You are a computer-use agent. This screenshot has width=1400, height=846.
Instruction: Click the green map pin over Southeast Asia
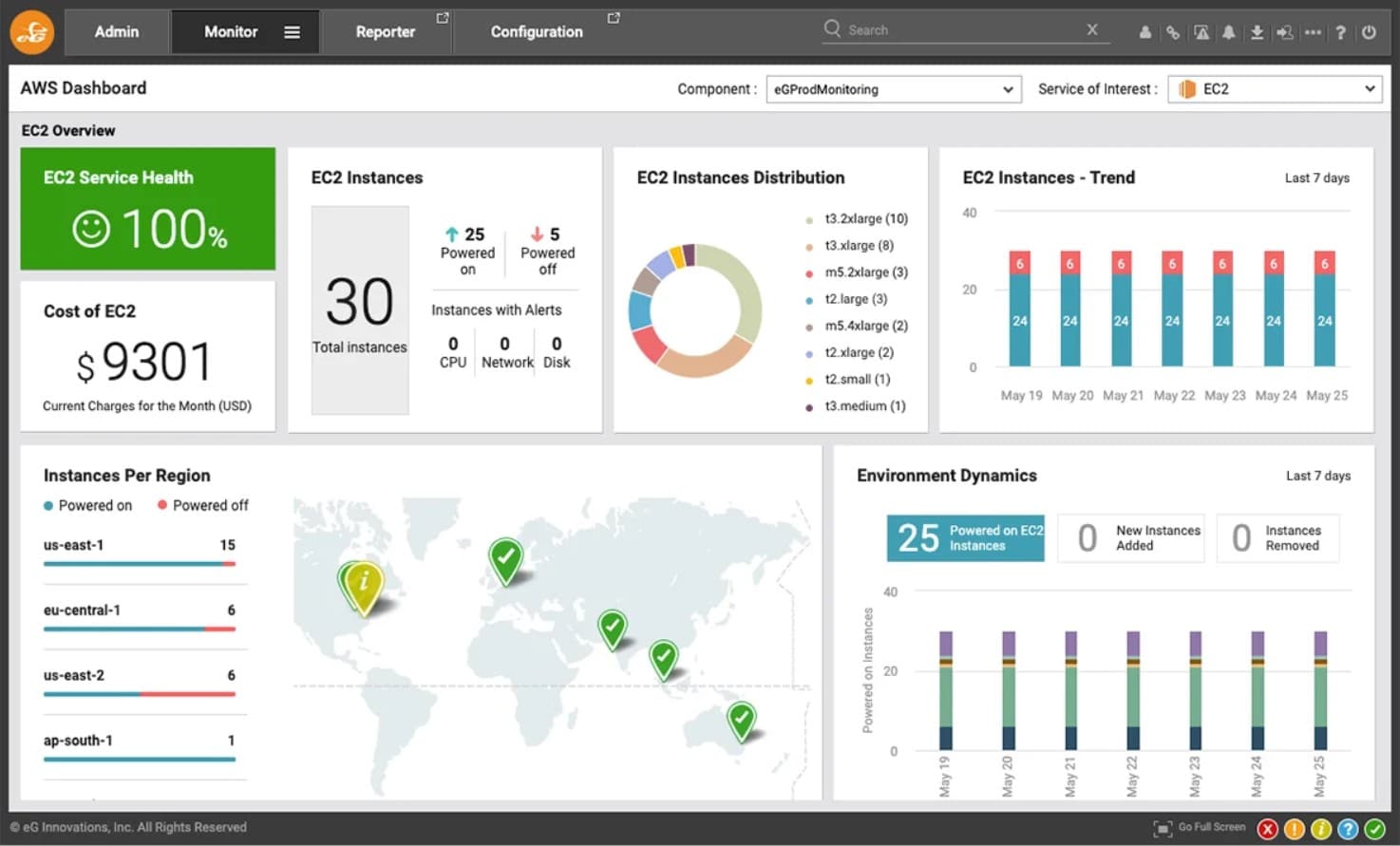pyautogui.click(x=663, y=659)
